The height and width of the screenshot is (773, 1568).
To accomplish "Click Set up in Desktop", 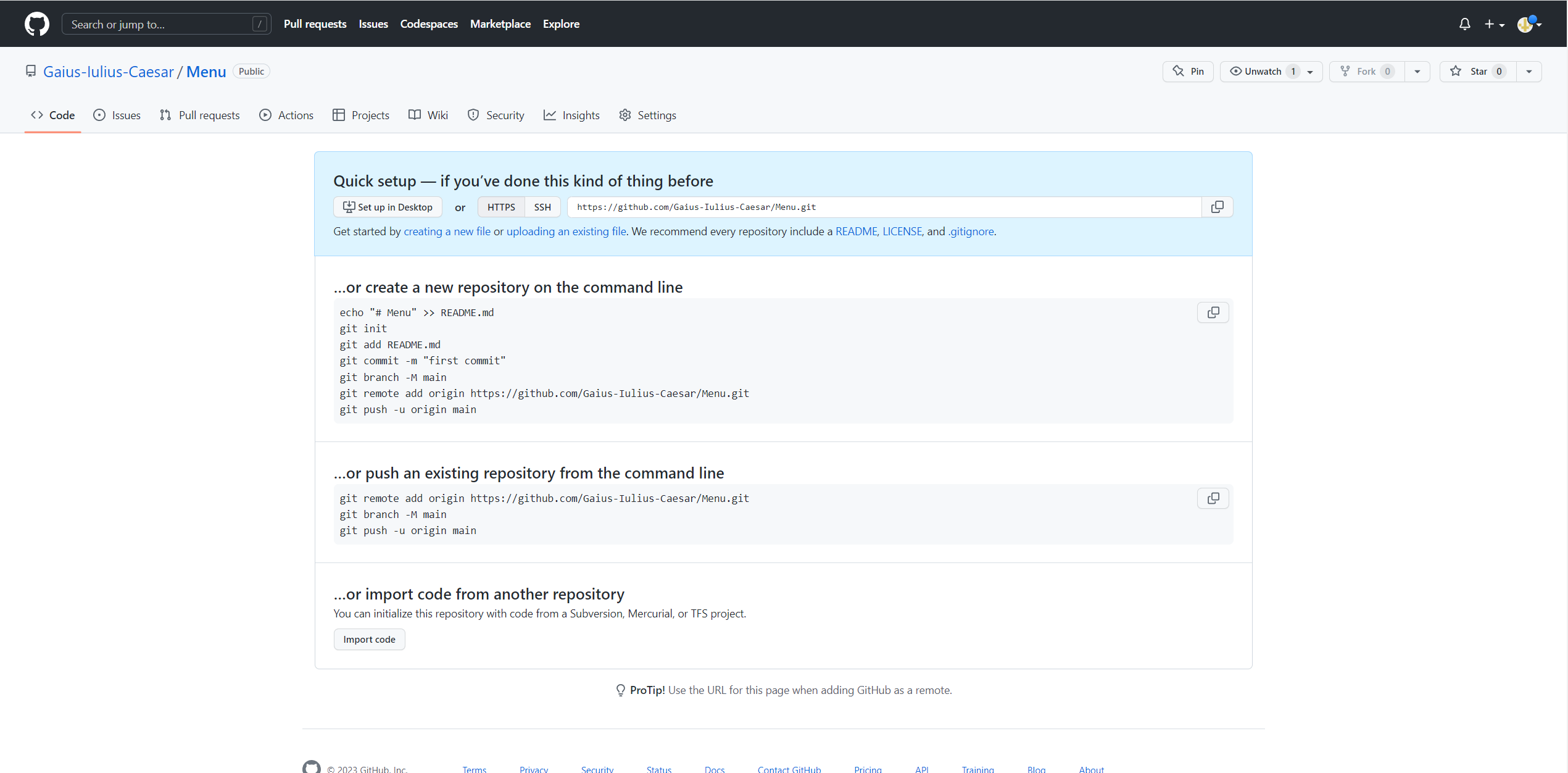I will tap(388, 207).
